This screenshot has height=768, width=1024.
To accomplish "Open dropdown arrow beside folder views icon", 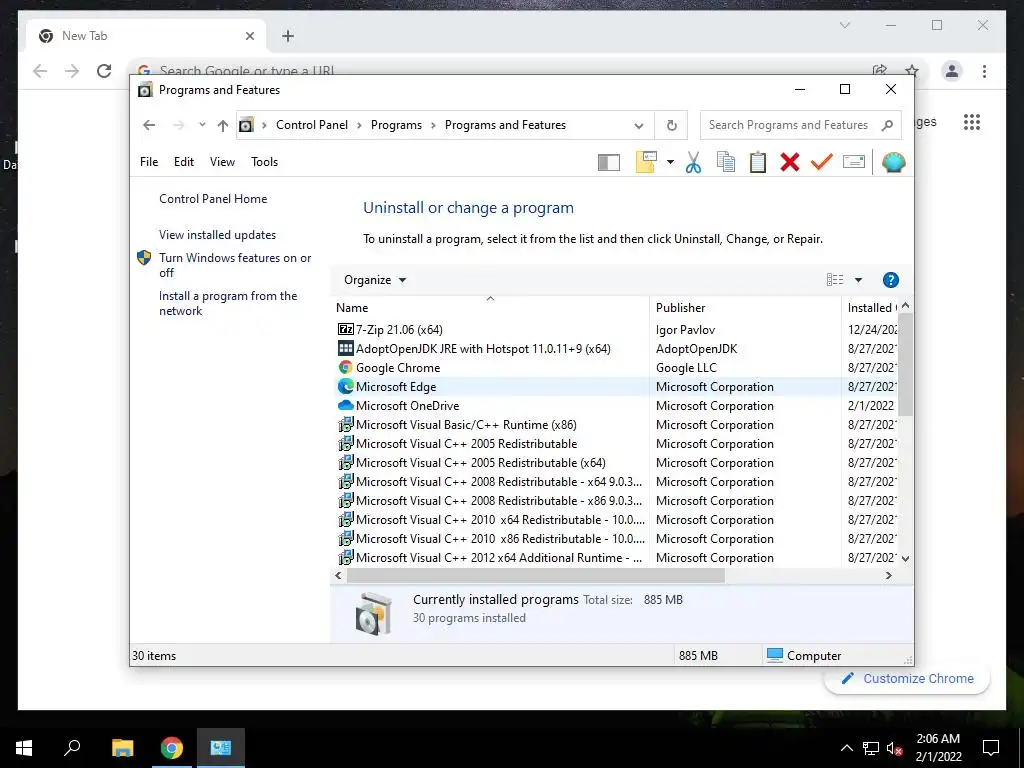I will 670,162.
